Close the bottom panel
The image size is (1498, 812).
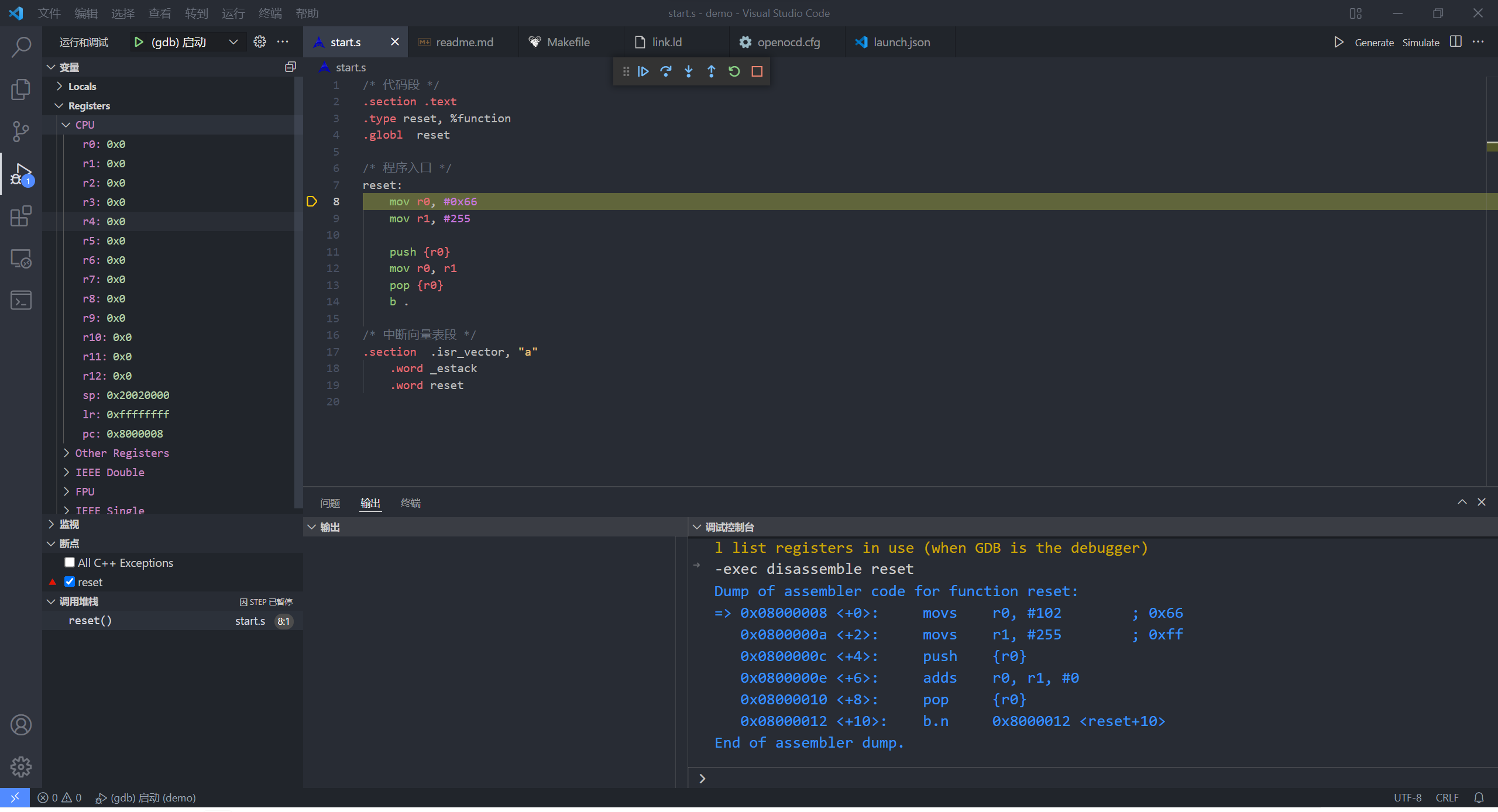tap(1482, 502)
